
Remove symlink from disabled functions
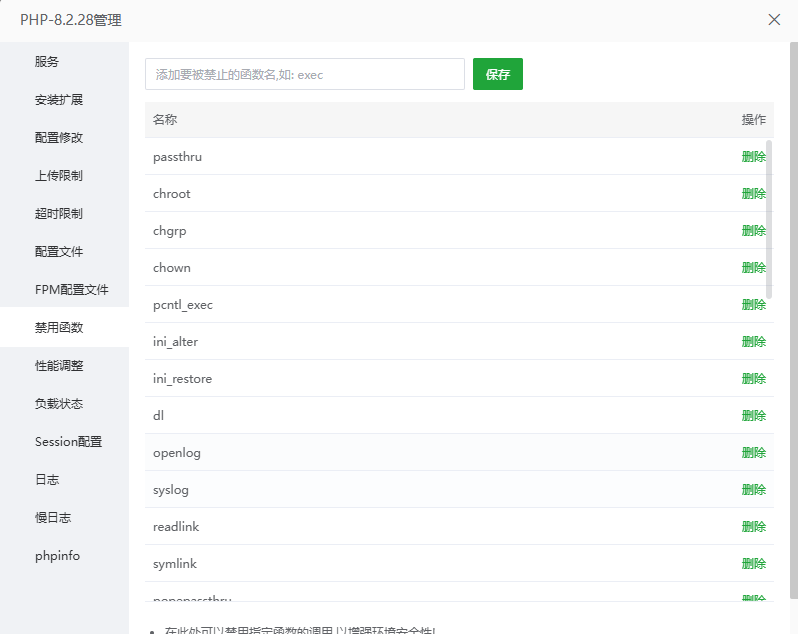(753, 564)
